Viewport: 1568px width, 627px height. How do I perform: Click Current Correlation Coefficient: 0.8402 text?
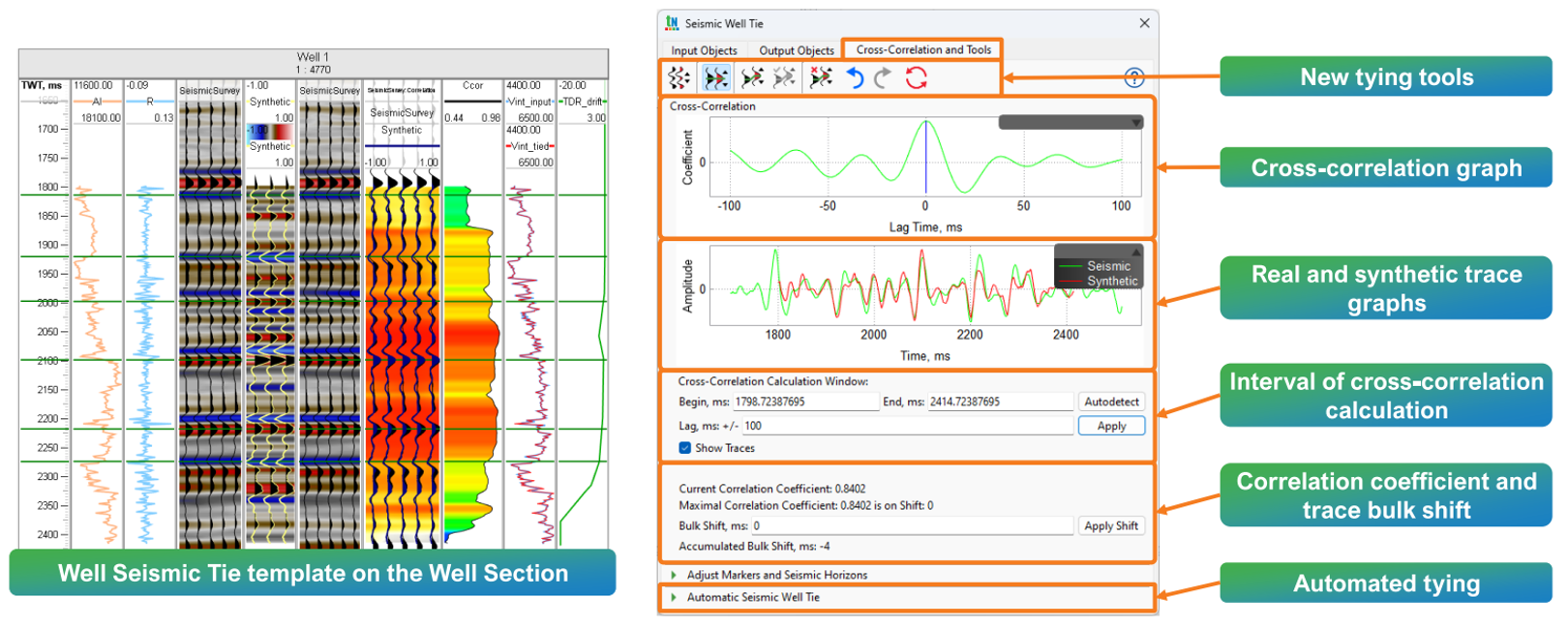[772, 489]
